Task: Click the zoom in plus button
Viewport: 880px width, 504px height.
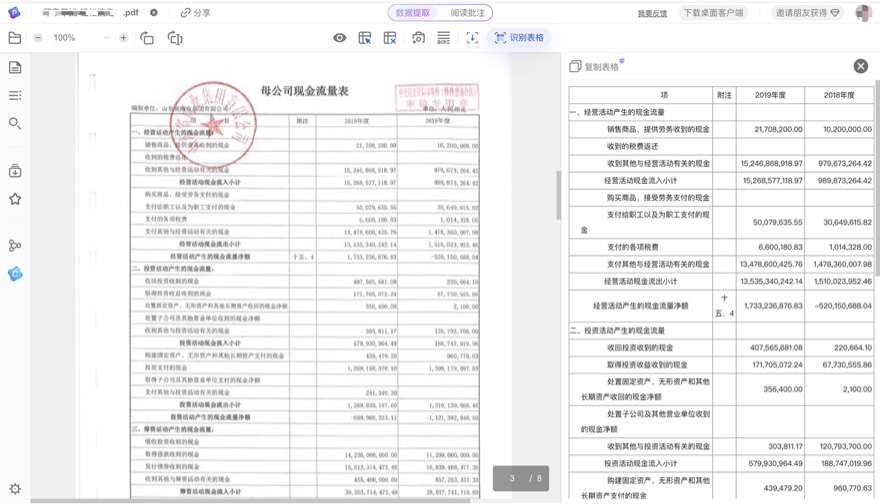Action: pyautogui.click(x=123, y=38)
